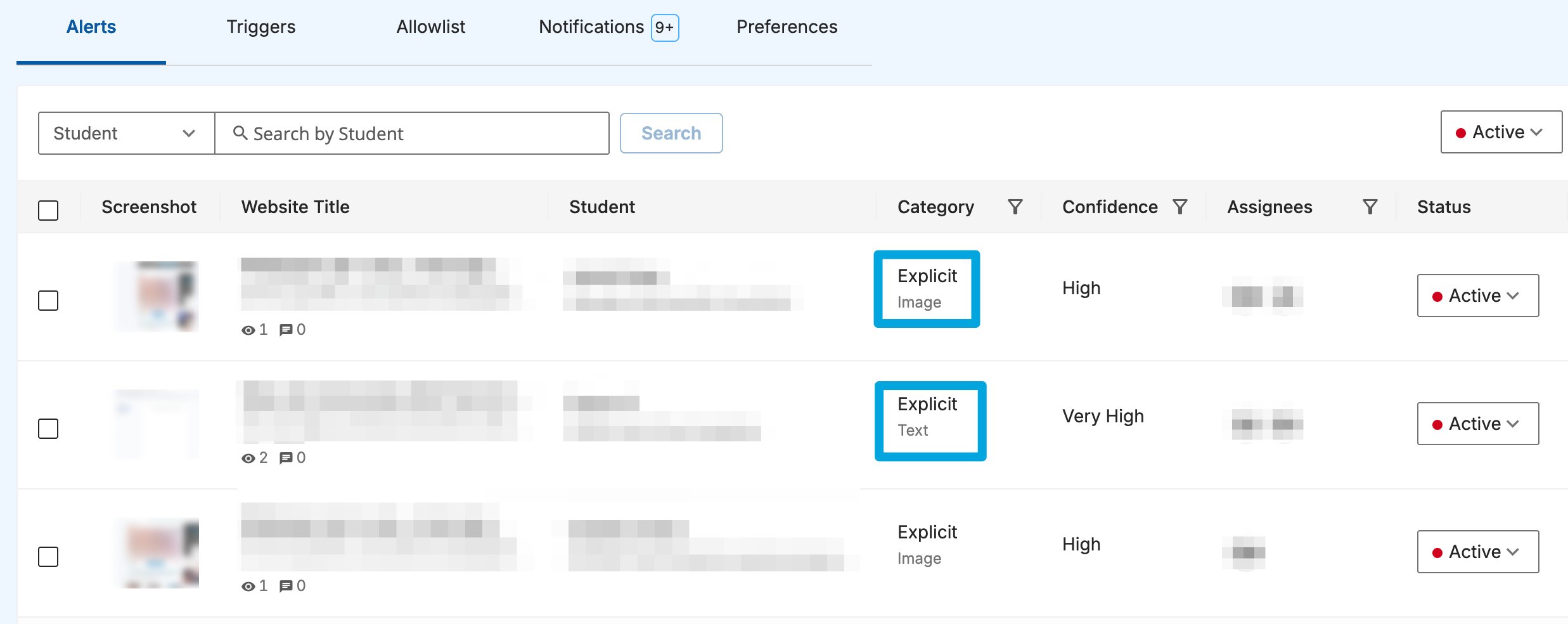Click the Screenshot column header
Screen dimensions: 1568x624
149,207
